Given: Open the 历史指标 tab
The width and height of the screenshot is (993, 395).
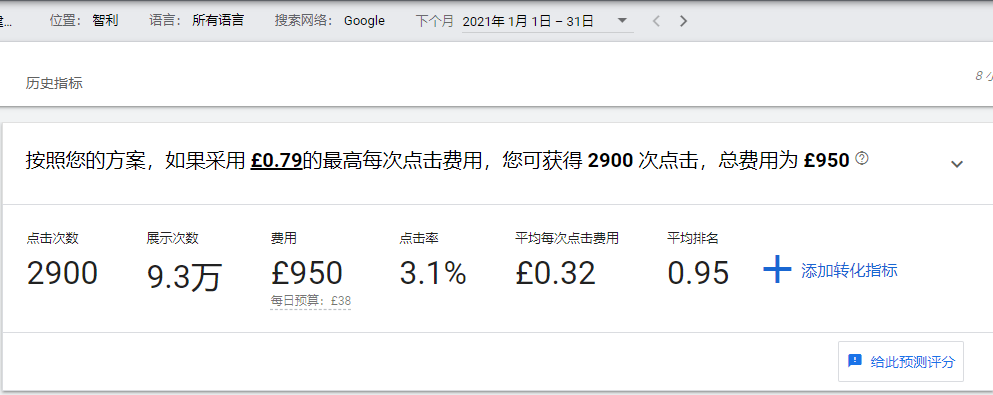Looking at the screenshot, I should coord(54,83).
